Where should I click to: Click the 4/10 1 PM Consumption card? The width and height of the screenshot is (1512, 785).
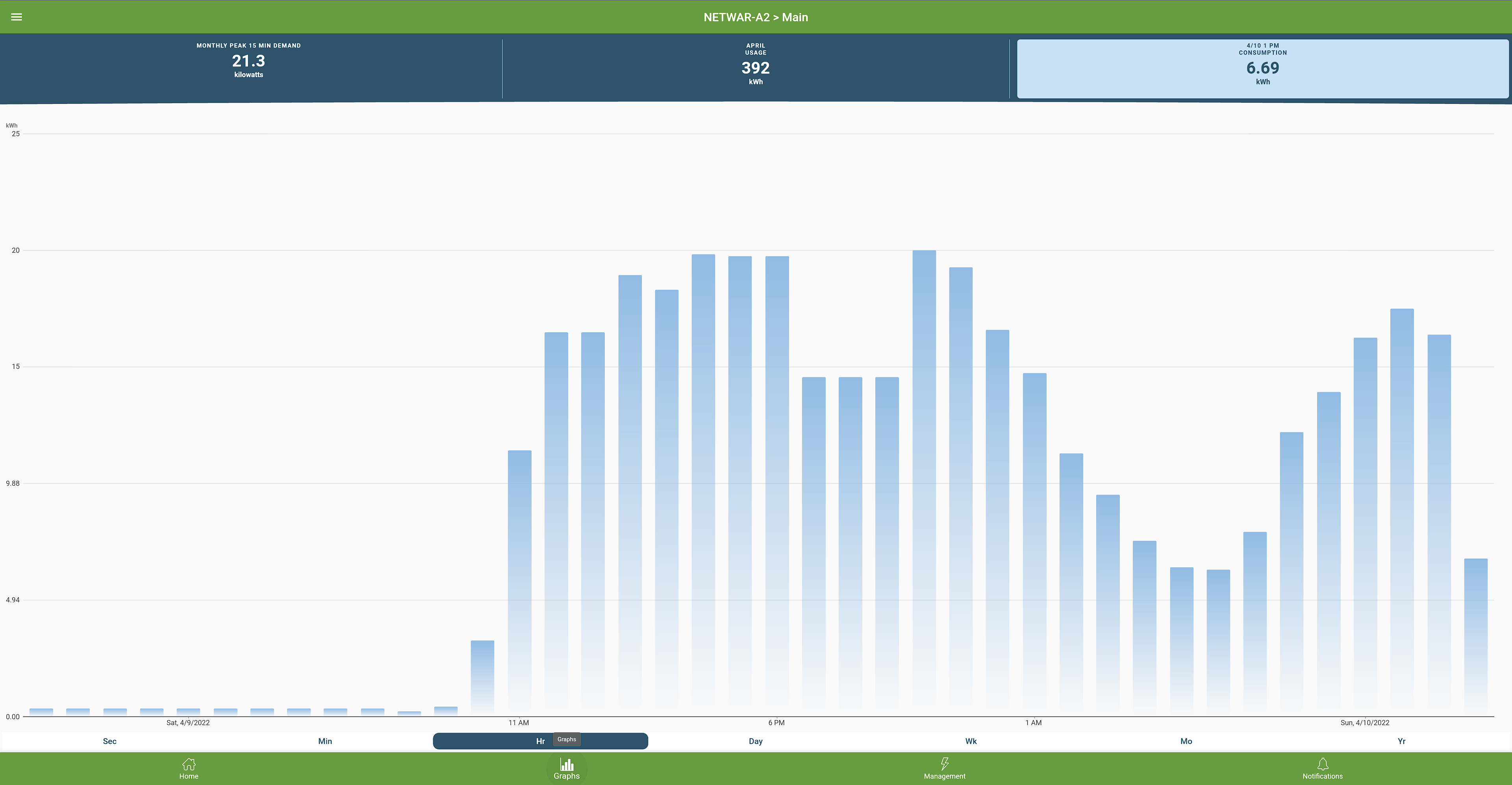[x=1262, y=68]
